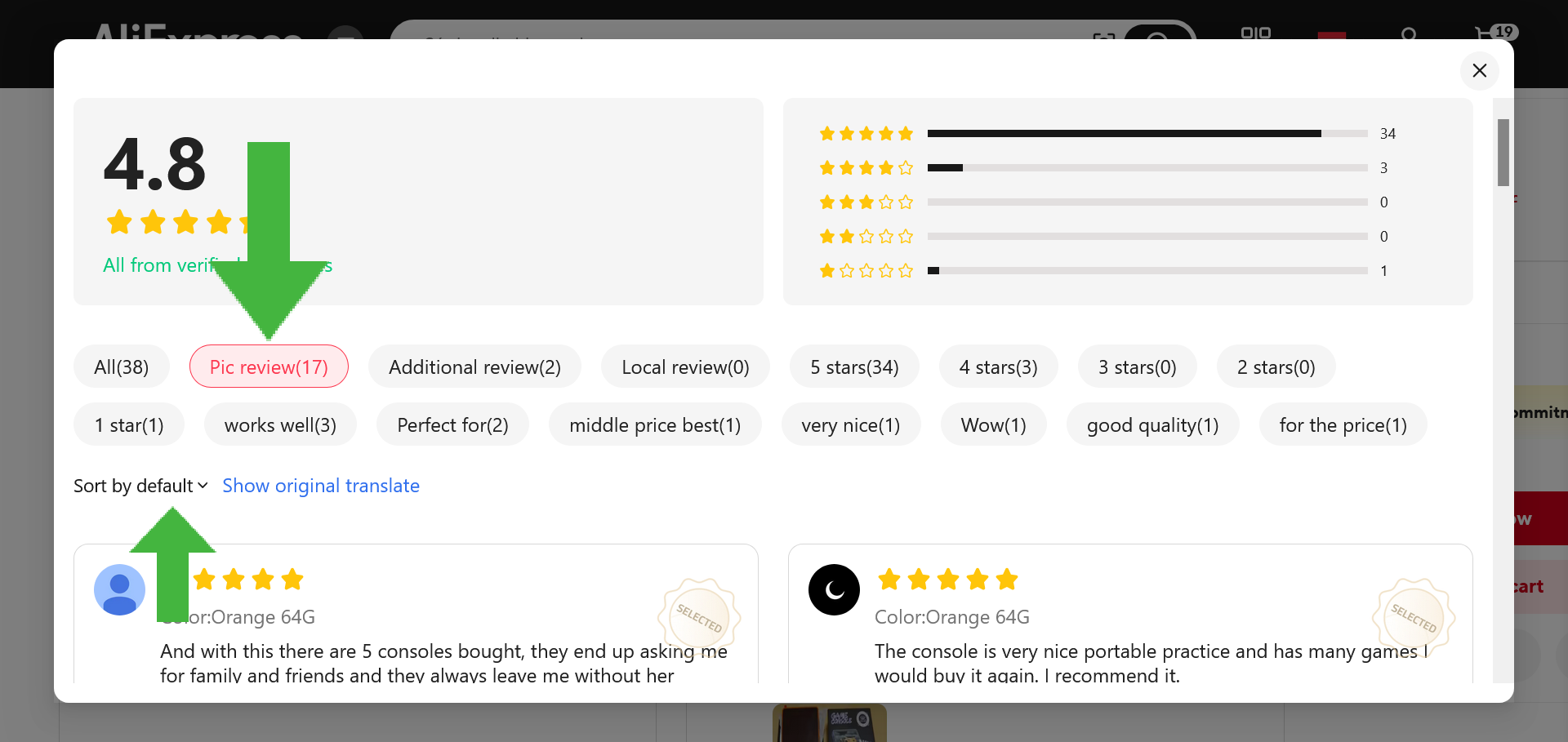The image size is (1568, 742).
Task: Click the black moon avatar icon
Action: [834, 589]
